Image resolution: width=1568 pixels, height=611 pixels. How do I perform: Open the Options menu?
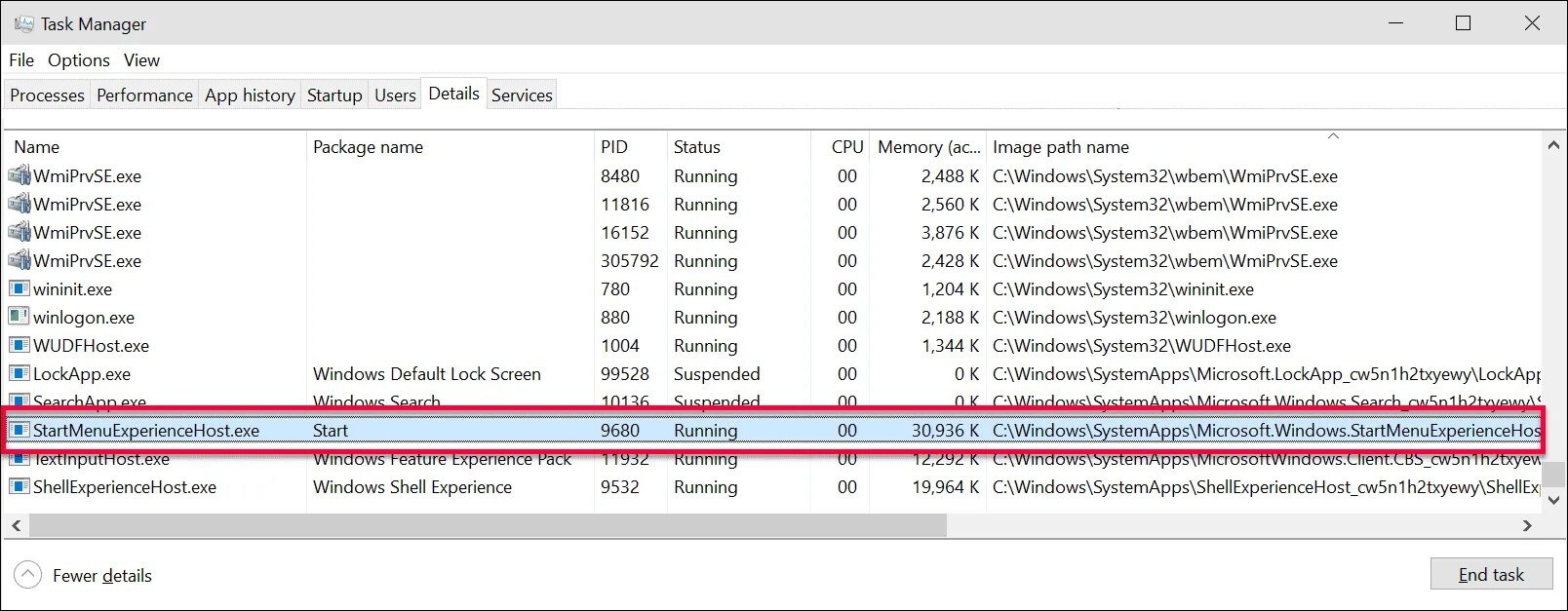[x=78, y=60]
